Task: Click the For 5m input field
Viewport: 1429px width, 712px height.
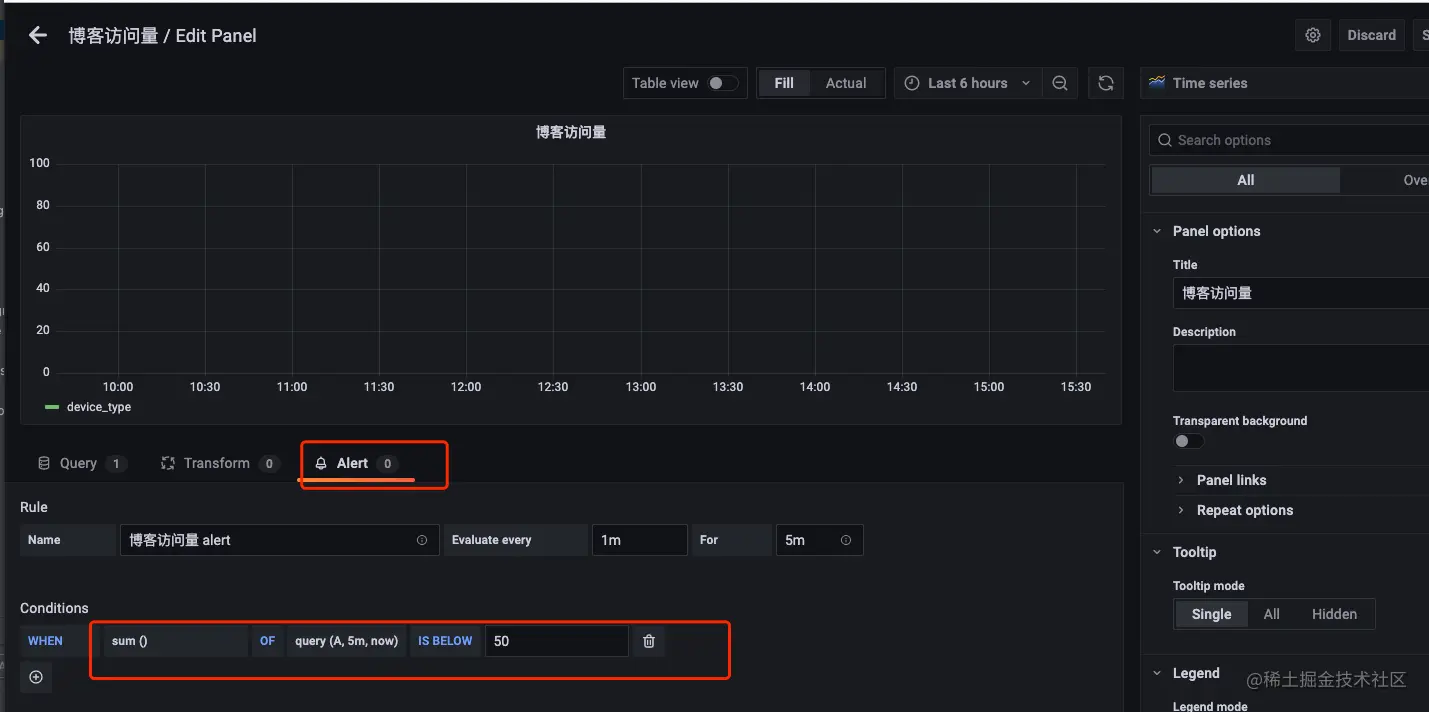Action: 819,540
